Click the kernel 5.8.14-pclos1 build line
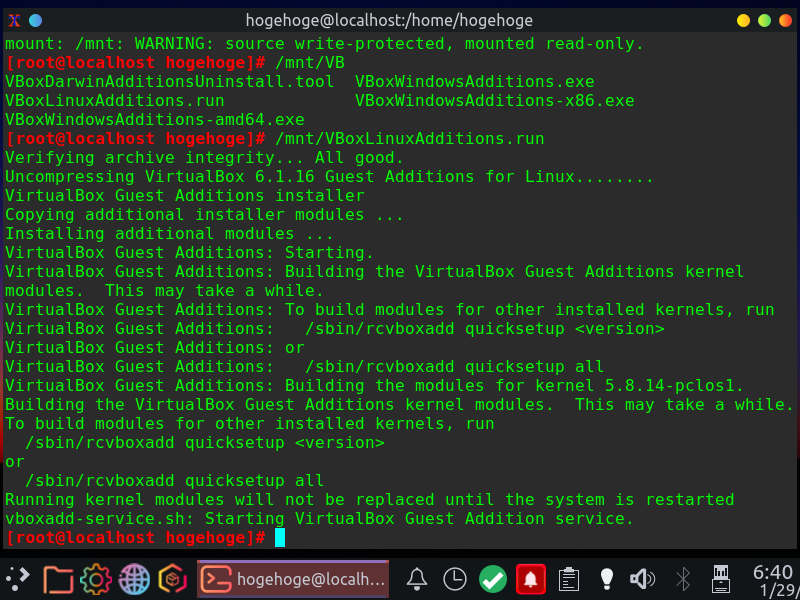 coord(374,386)
